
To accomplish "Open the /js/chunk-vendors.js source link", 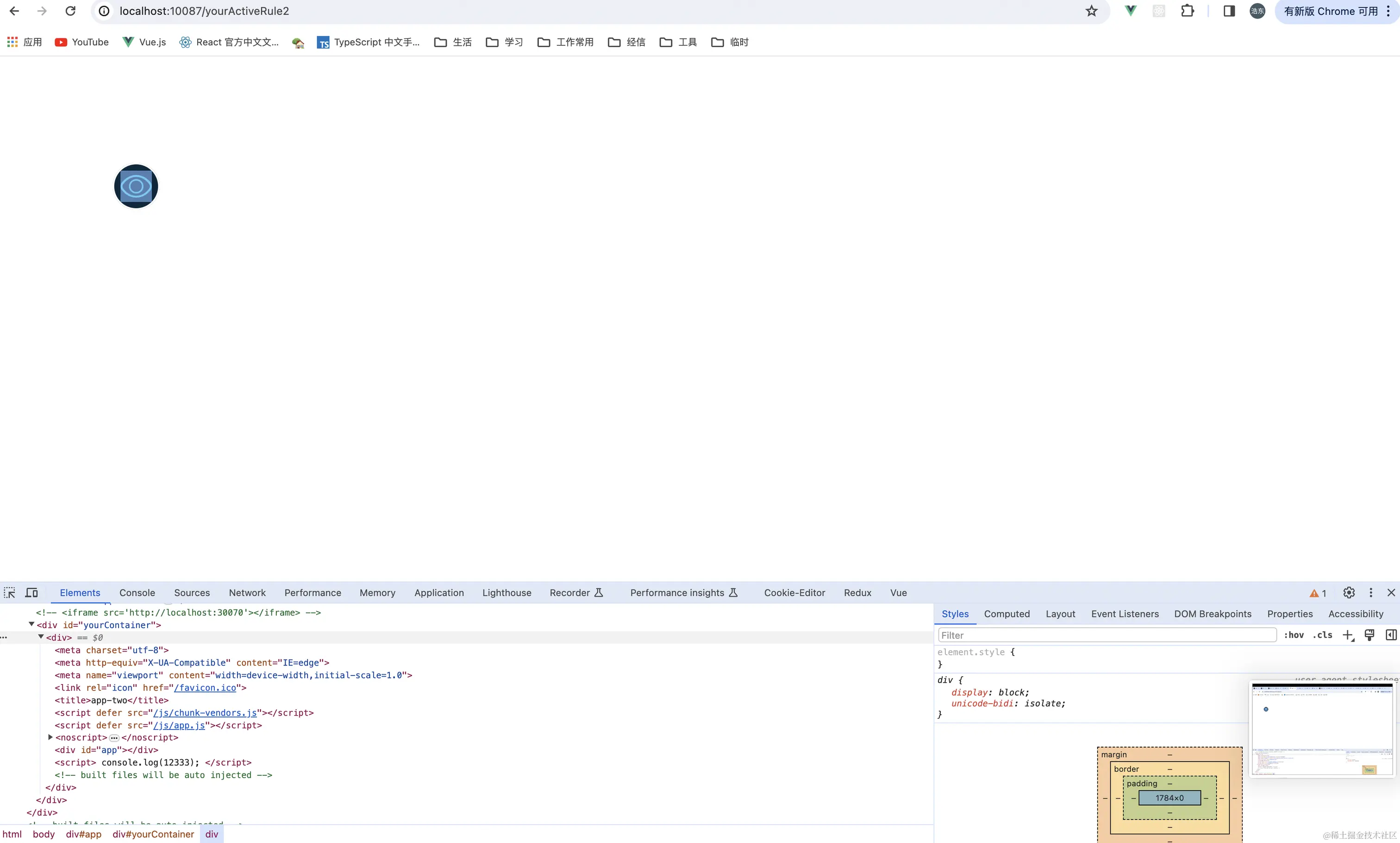I will (x=205, y=713).
